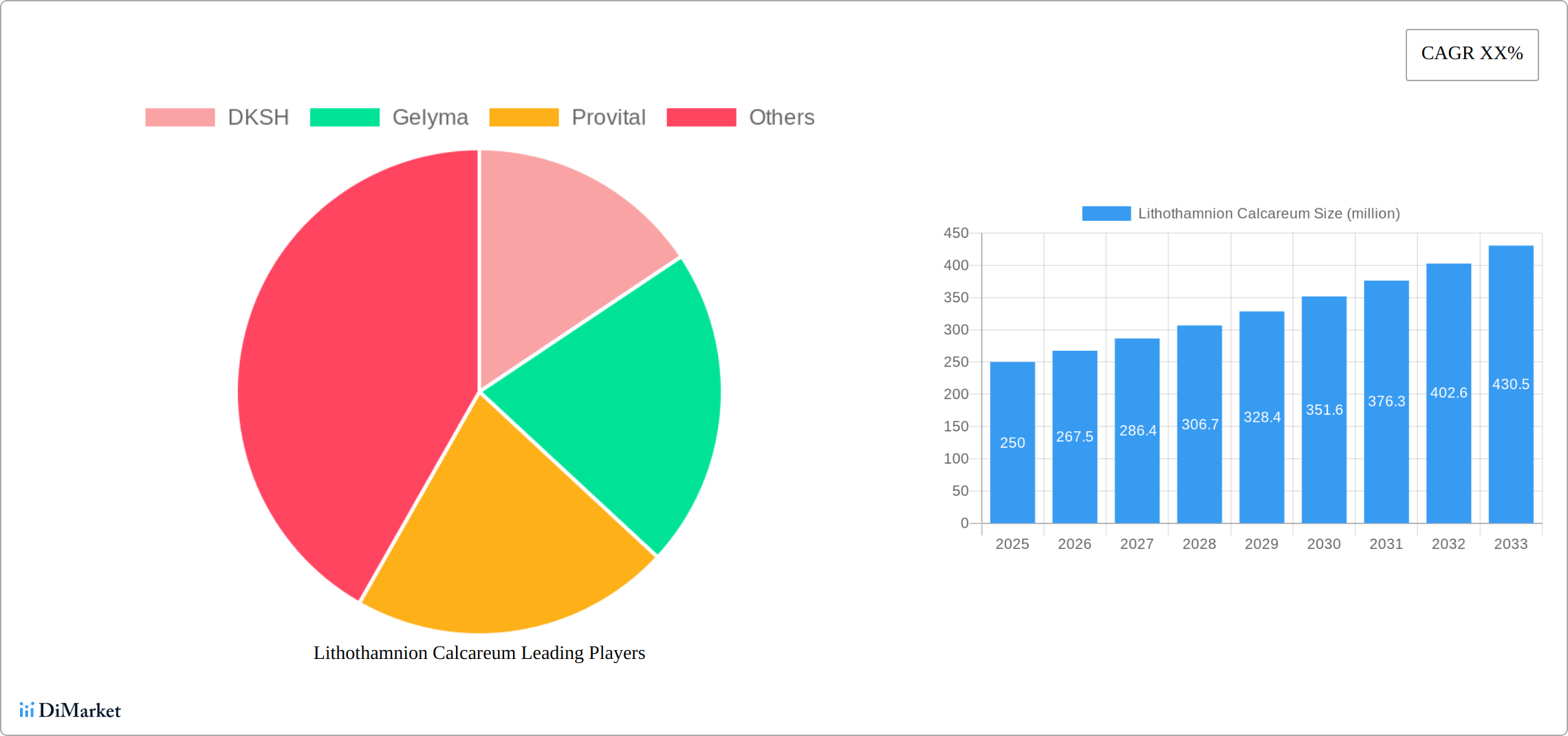1568x736 pixels.
Task: Select the green Gelyma legend swatch
Action: point(346,117)
